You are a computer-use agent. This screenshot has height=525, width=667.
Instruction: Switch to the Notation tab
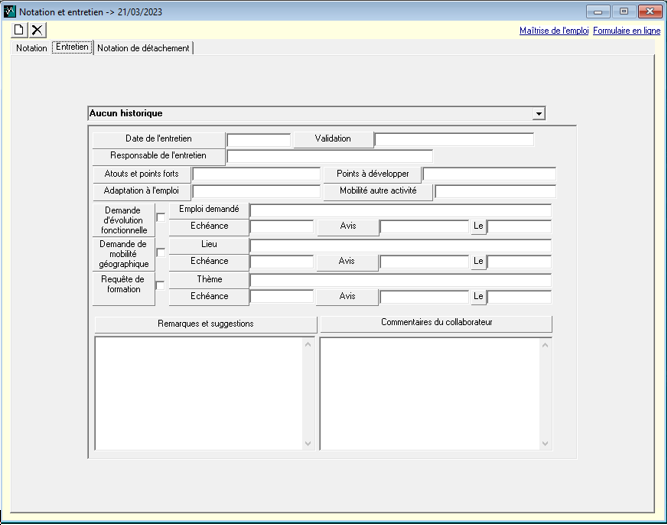click(31, 48)
